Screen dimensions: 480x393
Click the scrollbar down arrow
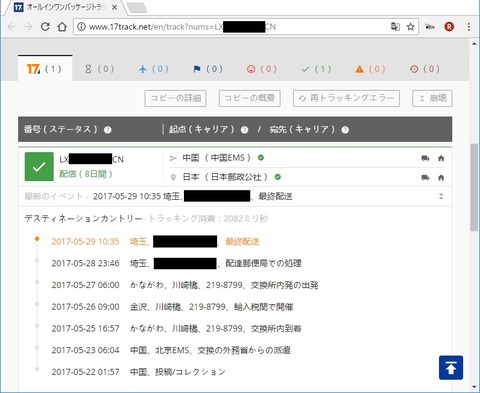pyautogui.click(x=474, y=387)
